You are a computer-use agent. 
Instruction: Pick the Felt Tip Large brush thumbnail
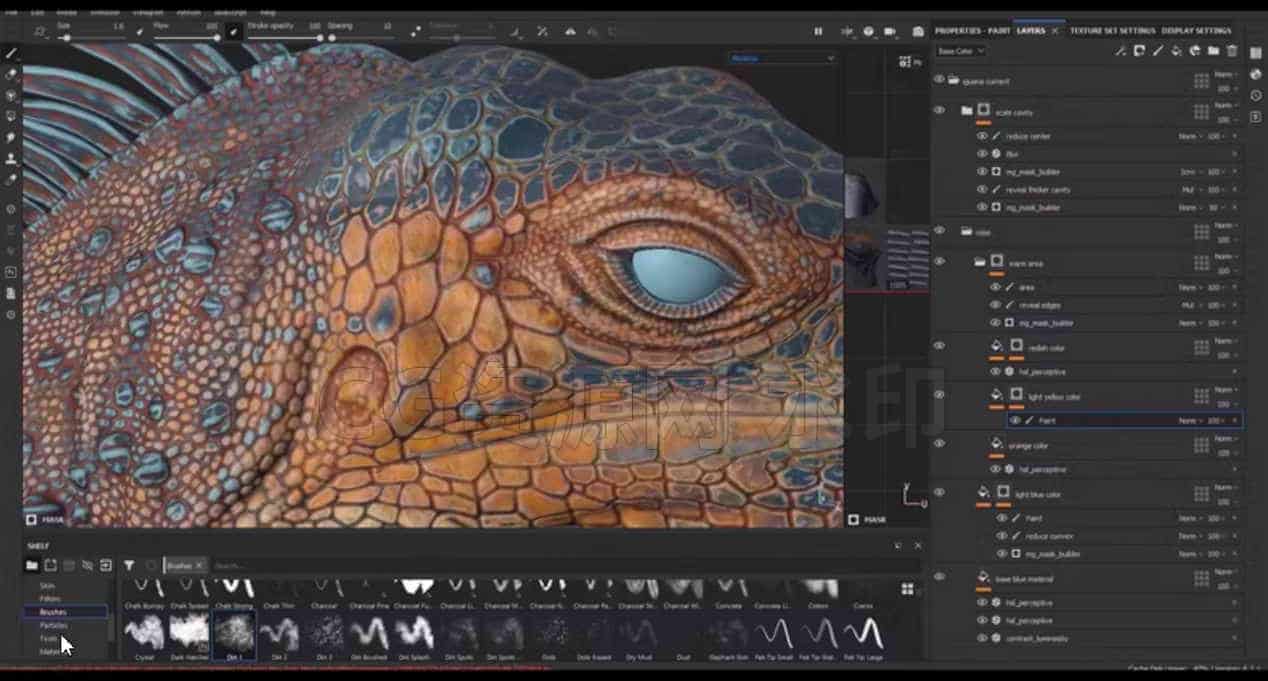(x=864, y=635)
